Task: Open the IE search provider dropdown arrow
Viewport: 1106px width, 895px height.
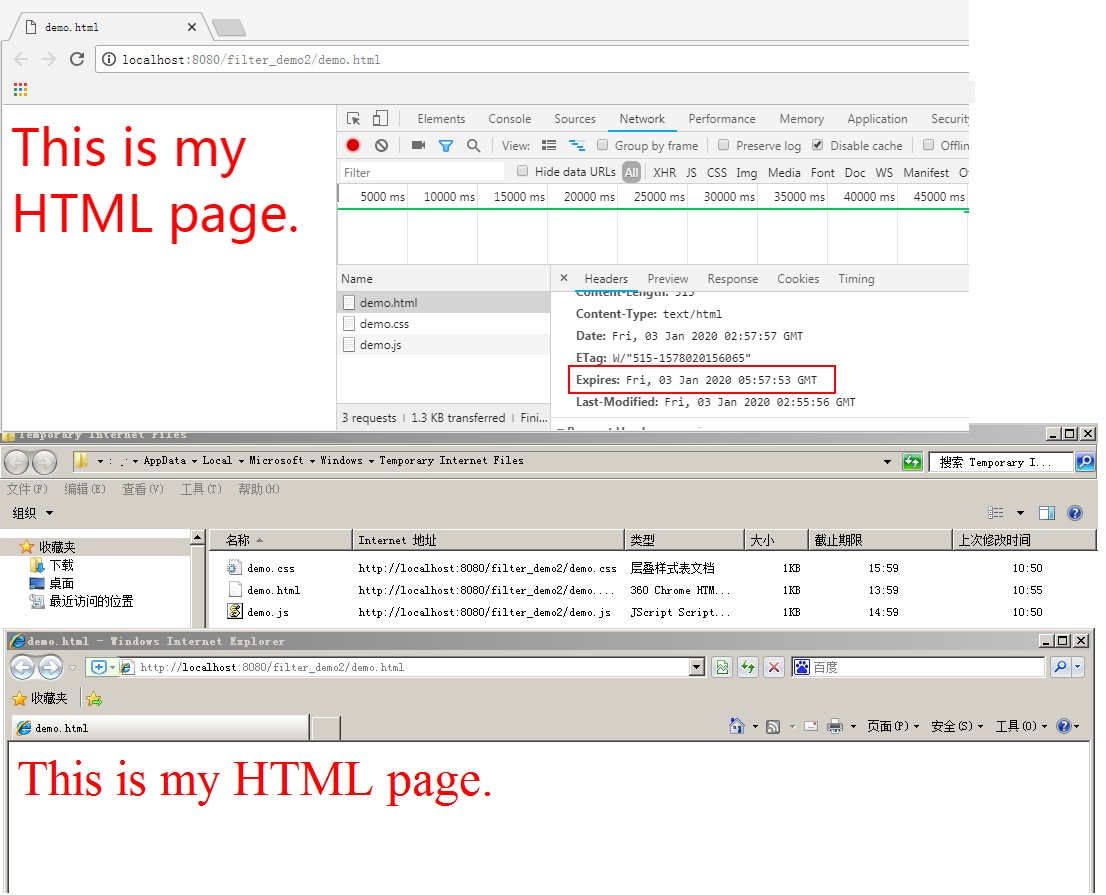Action: pos(1077,666)
